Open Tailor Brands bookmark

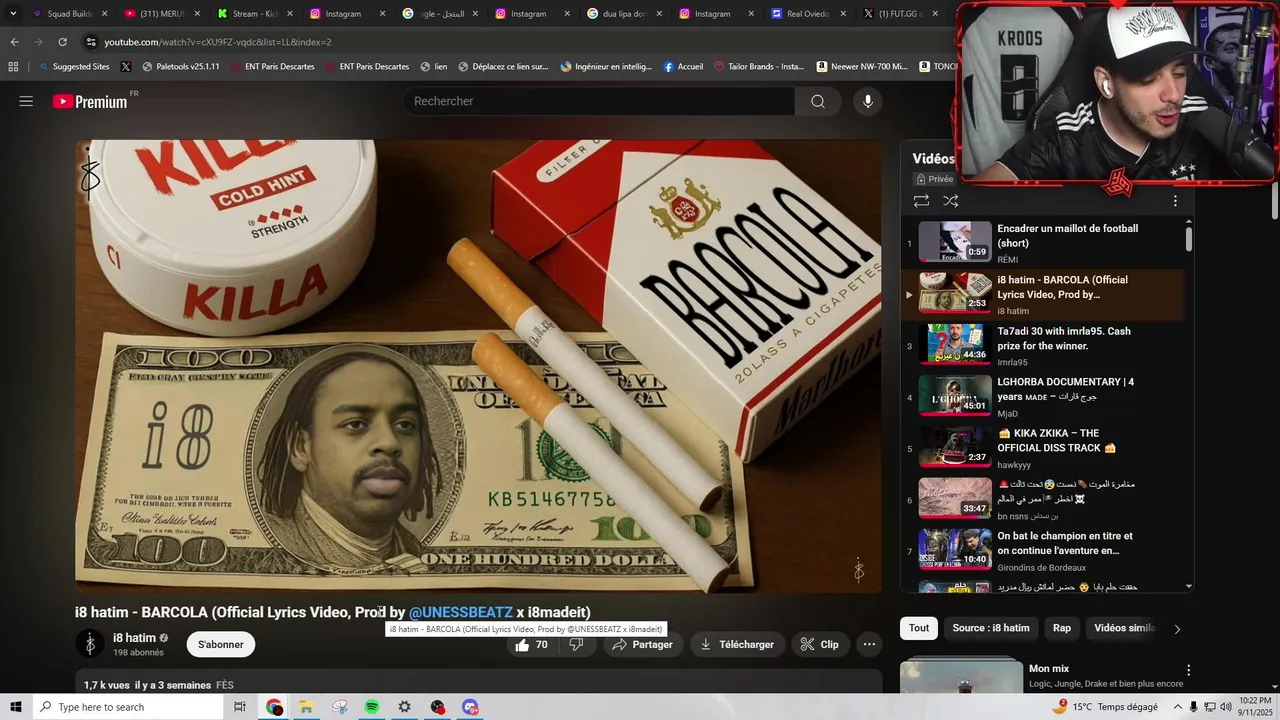[x=758, y=67]
